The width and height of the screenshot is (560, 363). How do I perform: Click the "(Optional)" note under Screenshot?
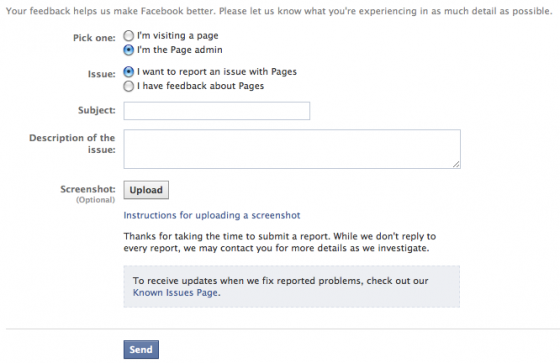pyautogui.click(x=95, y=200)
